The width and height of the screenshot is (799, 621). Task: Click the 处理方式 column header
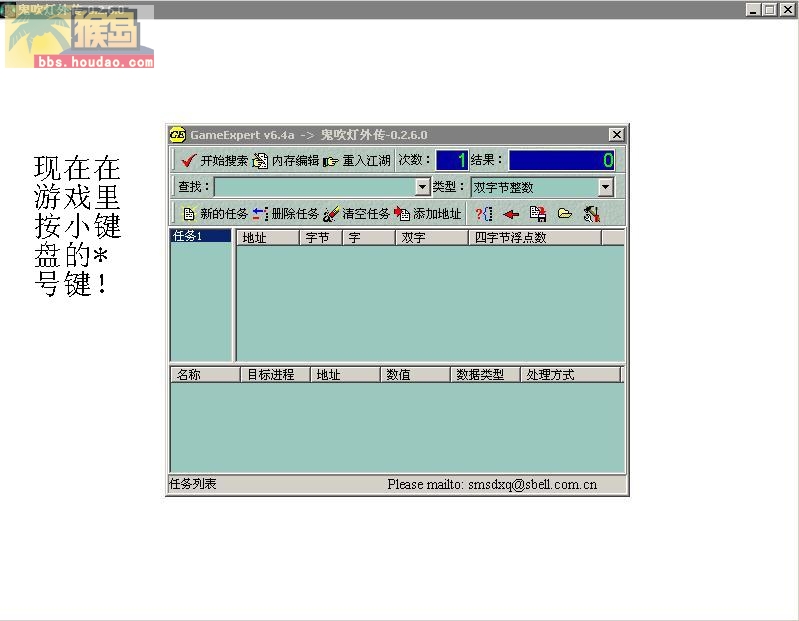(571, 375)
